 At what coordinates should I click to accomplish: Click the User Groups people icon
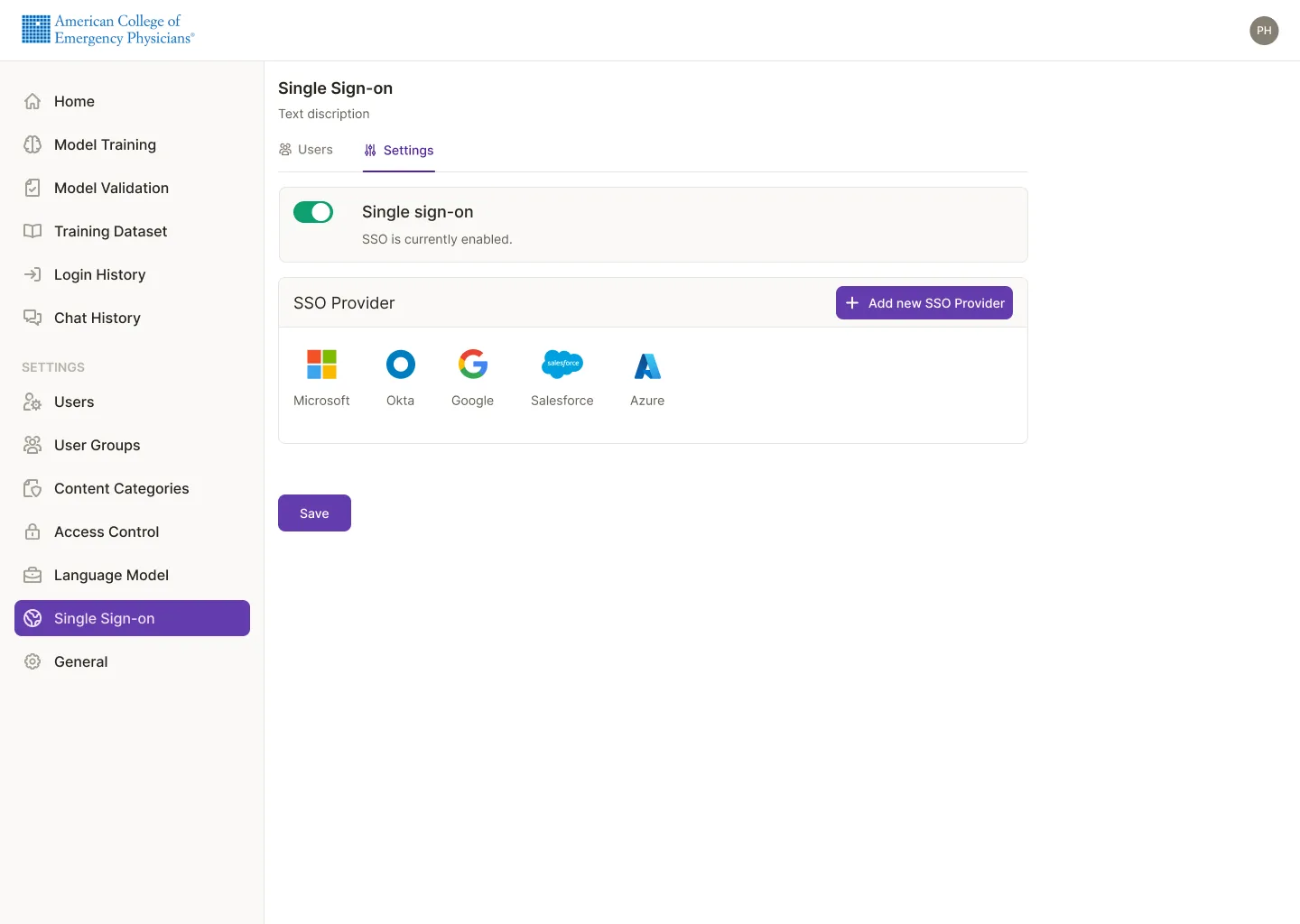point(32,445)
